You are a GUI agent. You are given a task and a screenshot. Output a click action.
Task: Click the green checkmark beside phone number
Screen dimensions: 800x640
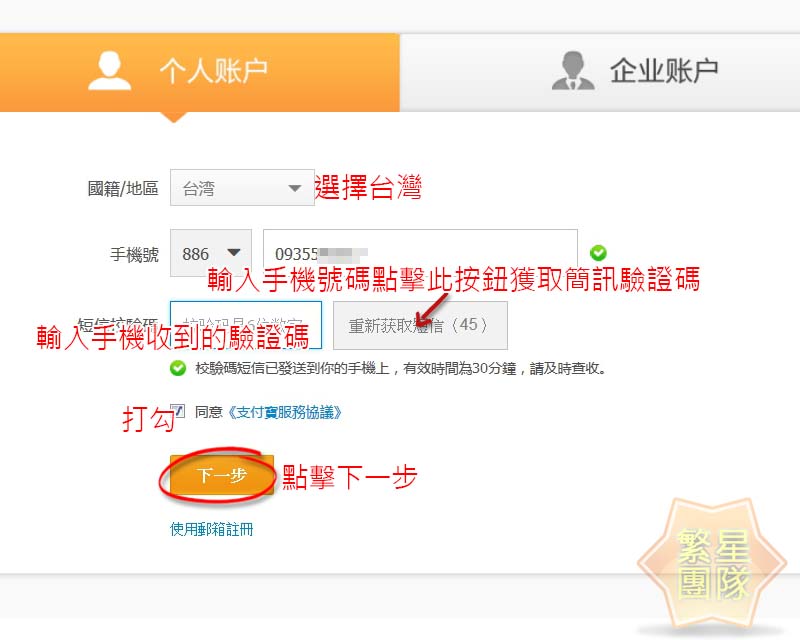pos(598,253)
